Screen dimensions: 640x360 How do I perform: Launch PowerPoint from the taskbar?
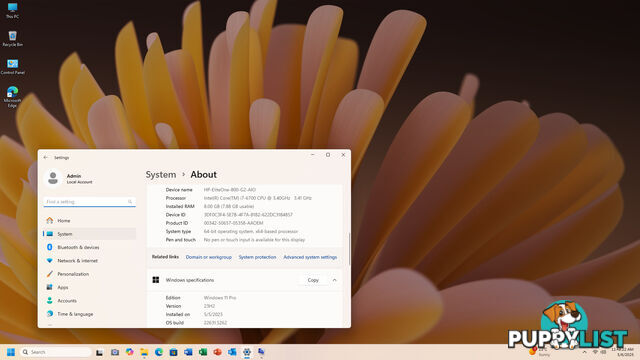[x=218, y=352]
